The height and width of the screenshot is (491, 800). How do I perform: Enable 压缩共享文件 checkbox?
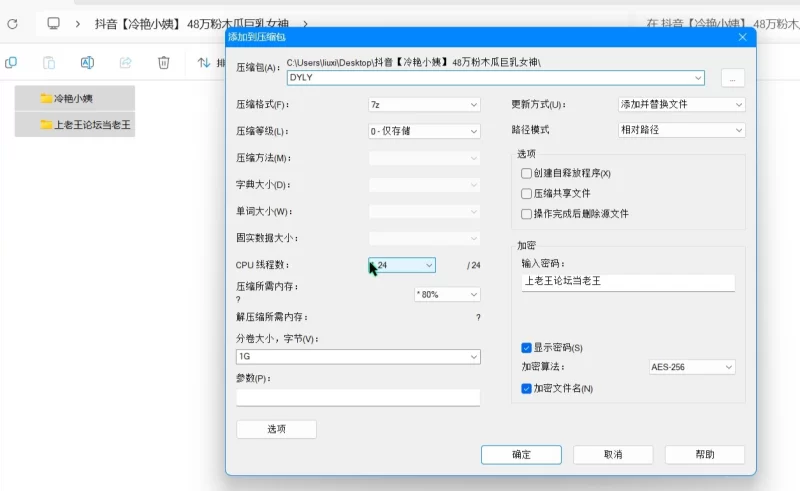click(x=527, y=193)
